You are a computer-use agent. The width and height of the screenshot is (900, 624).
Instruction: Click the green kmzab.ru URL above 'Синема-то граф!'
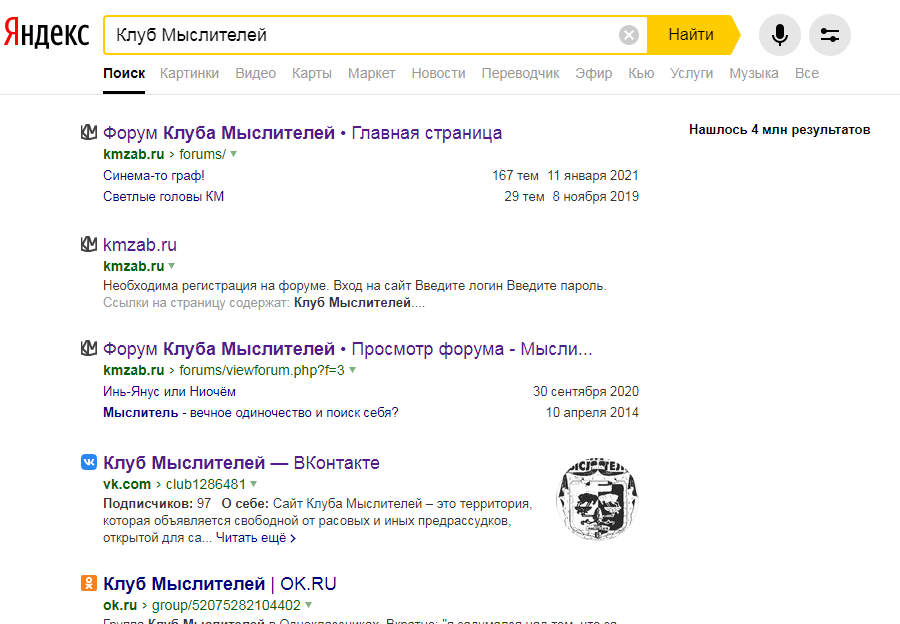134,154
